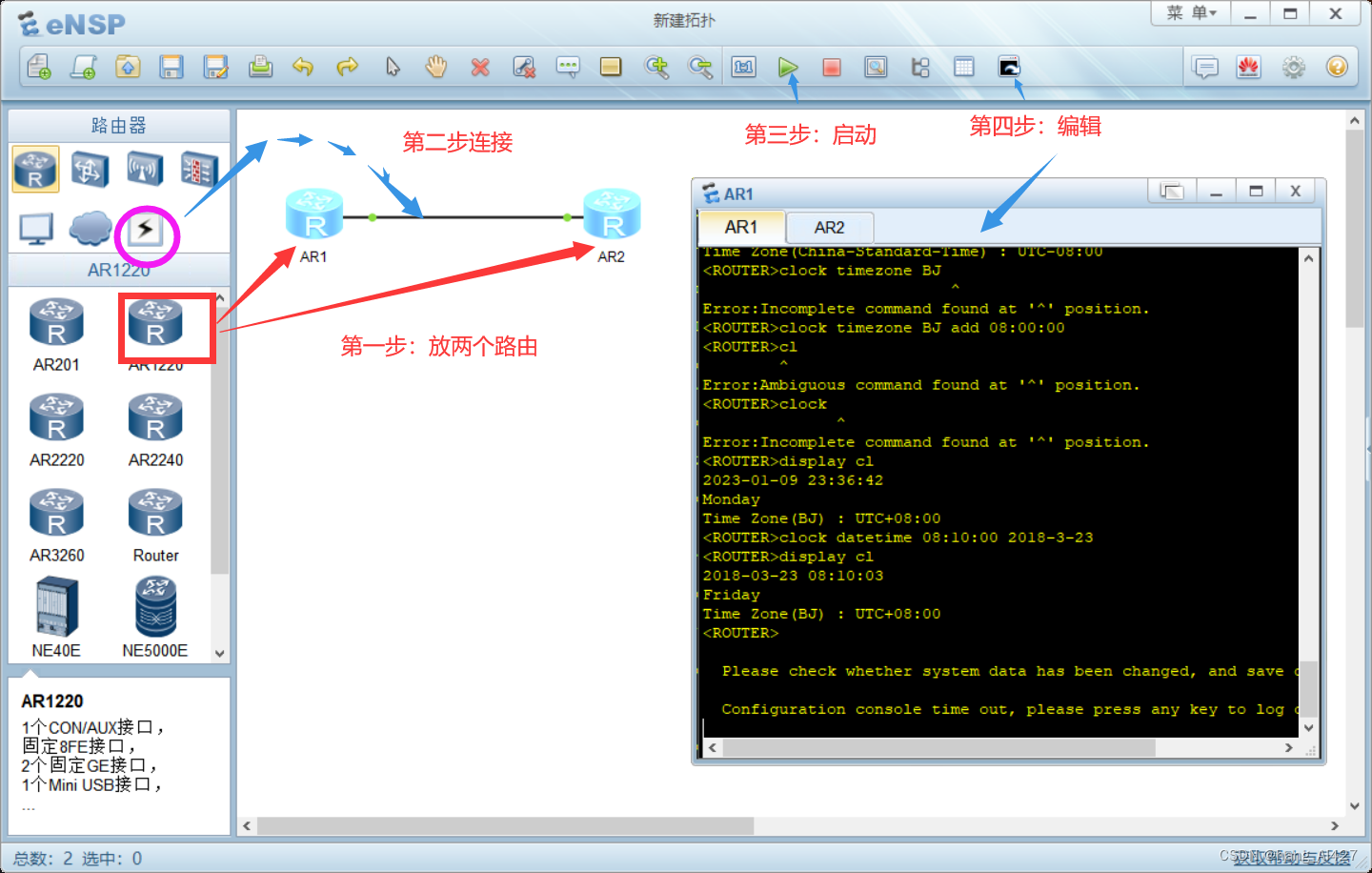Open the settings gear
Screen dimensions: 1372x873
pos(1294,67)
